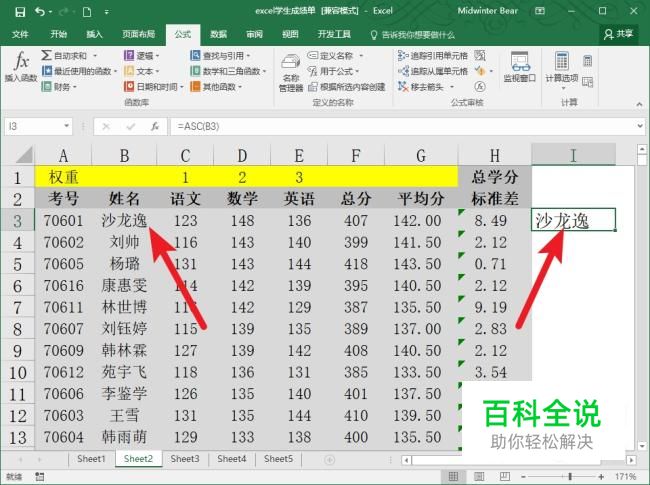Click the Evaluate Formula icon
Viewport: 650px width, 485px height.
pyautogui.click(x=480, y=87)
